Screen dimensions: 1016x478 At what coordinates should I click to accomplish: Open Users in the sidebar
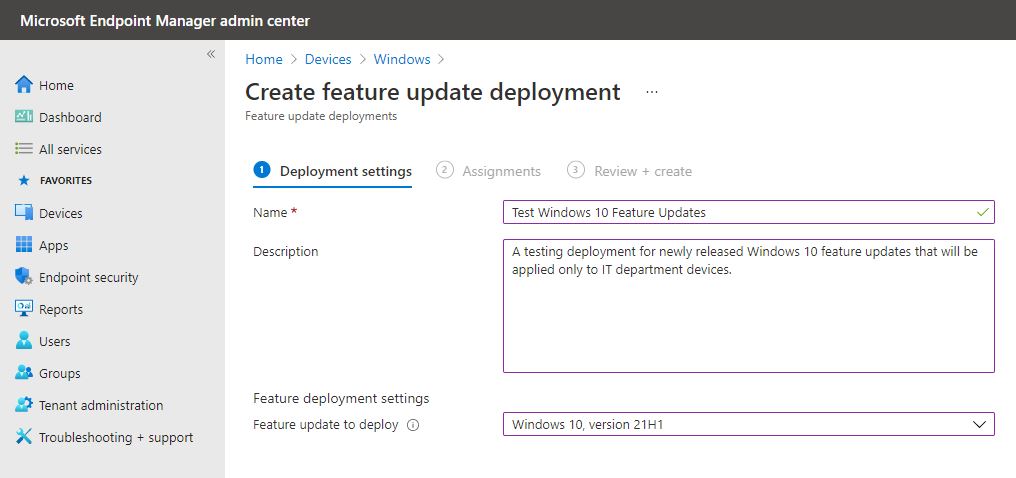(54, 341)
